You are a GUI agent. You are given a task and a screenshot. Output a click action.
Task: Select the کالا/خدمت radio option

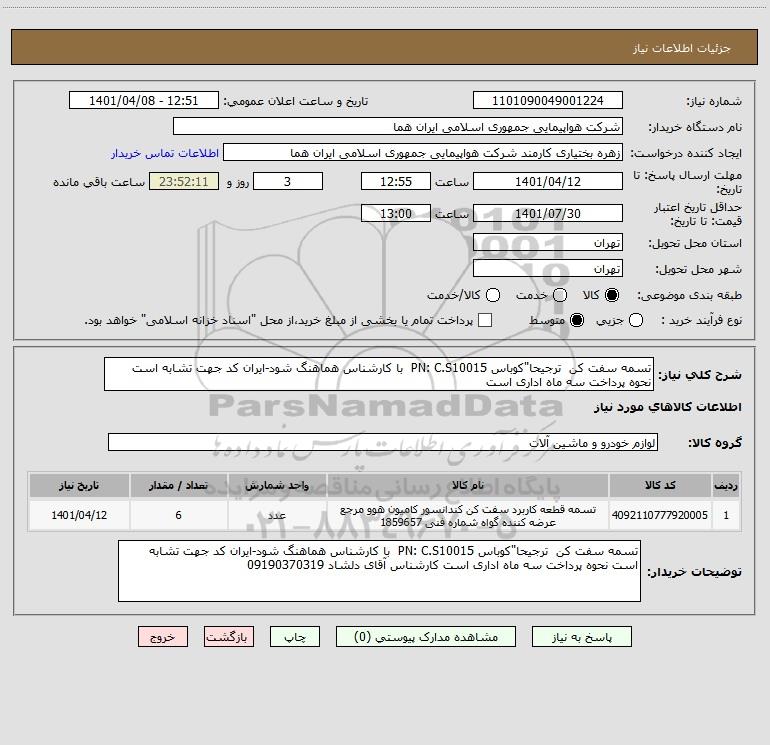pyautogui.click(x=493, y=295)
